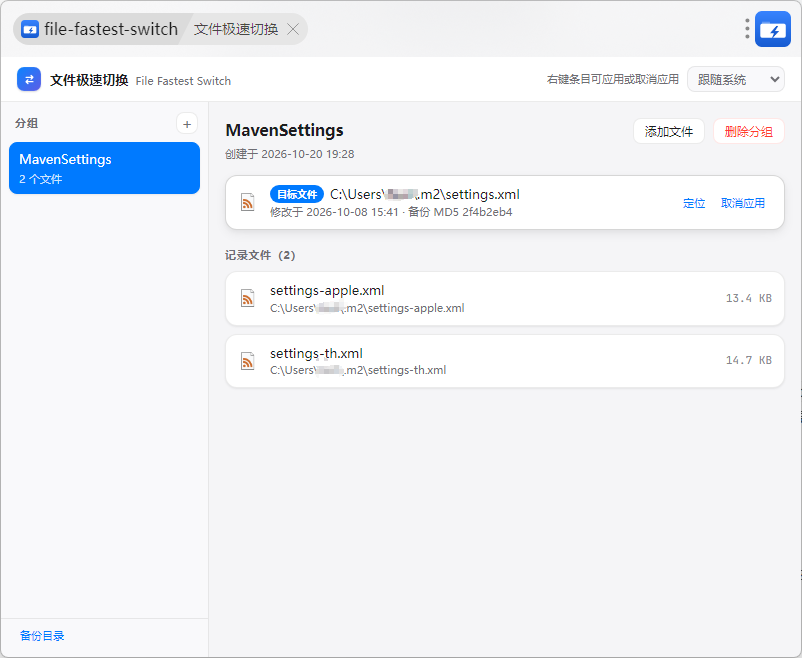Image resolution: width=802 pixels, height=658 pixels.
Task: Open the 备份目录 link
Action: coord(42,636)
